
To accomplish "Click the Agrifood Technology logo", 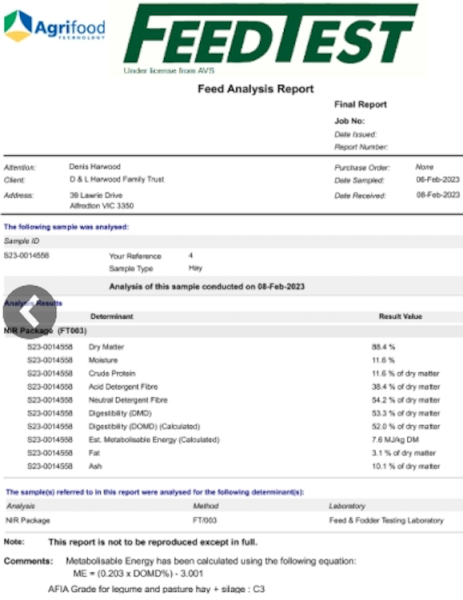I will tap(54, 26).
